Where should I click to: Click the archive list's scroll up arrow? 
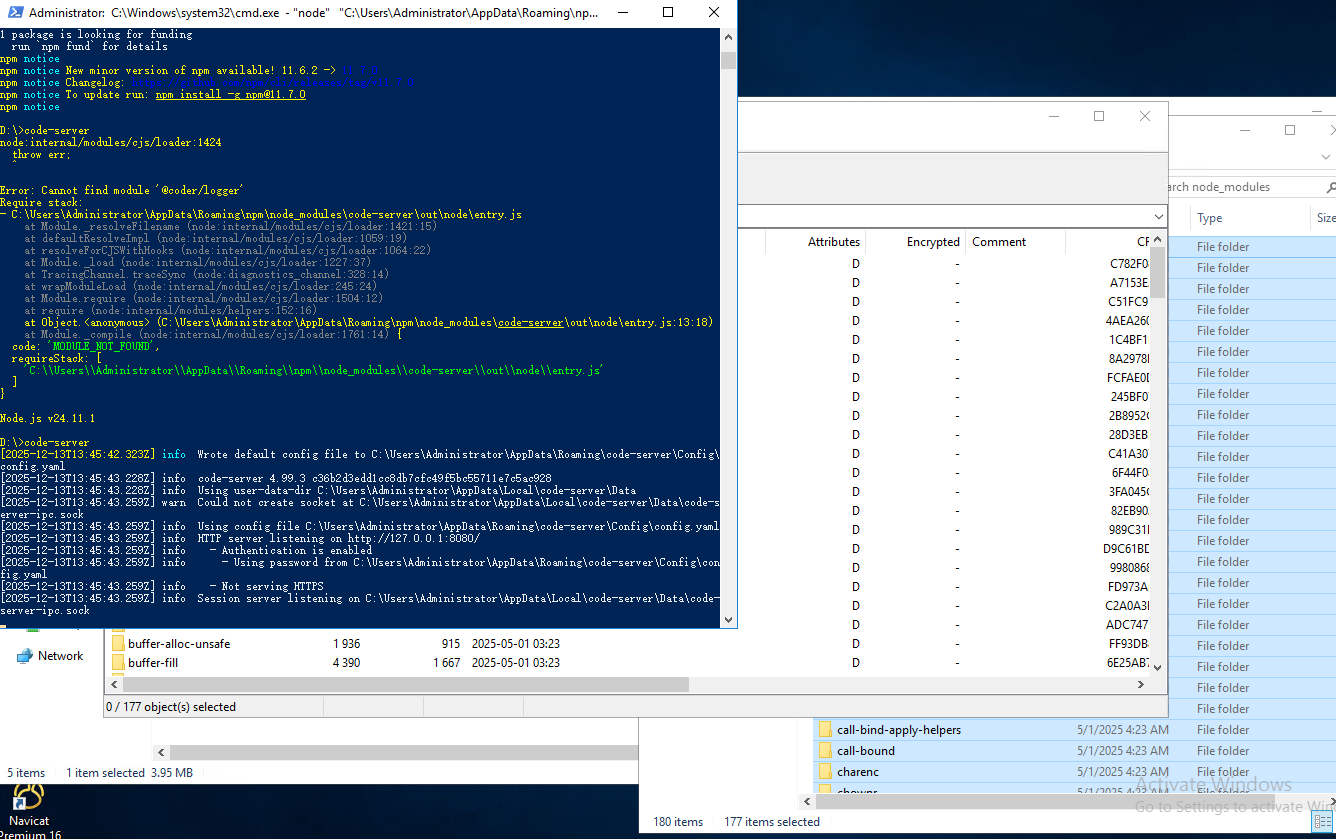(x=1158, y=238)
